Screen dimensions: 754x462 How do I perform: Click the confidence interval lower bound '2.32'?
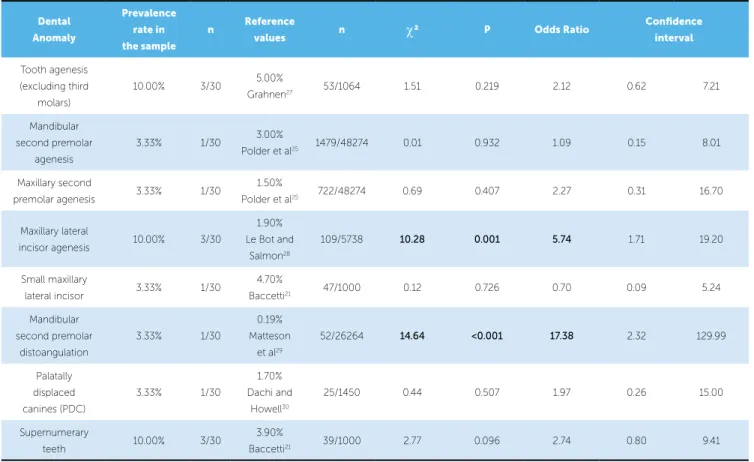click(636, 336)
